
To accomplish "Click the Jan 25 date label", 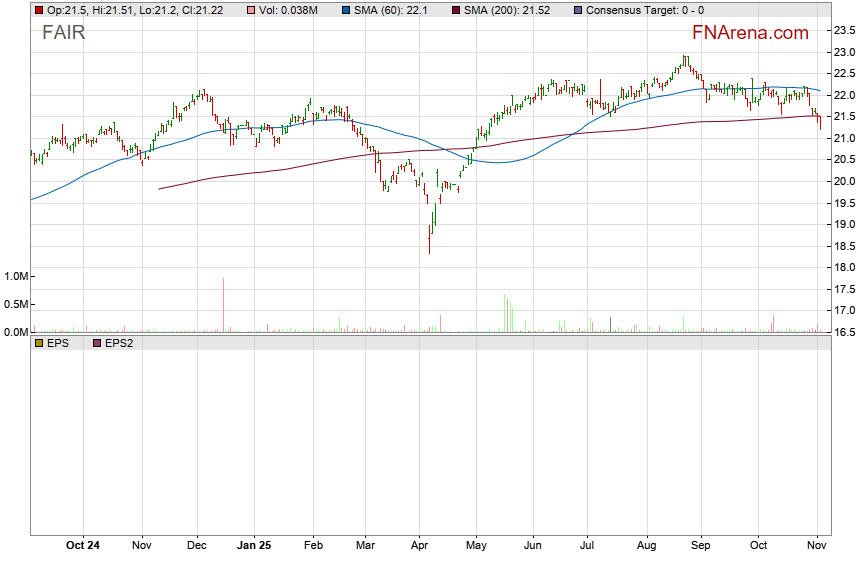I will [254, 546].
